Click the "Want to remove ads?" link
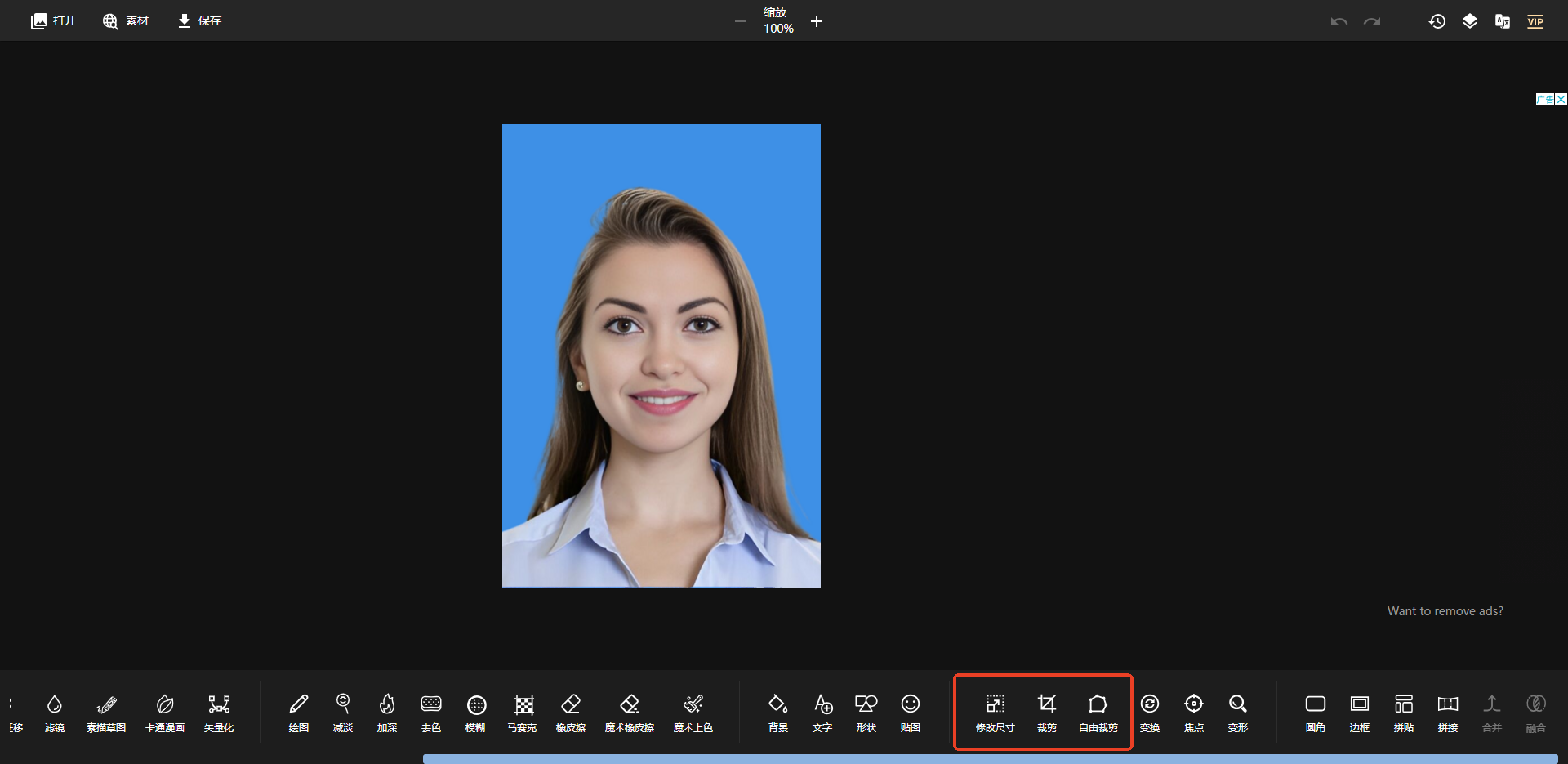This screenshot has height=764, width=1568. (x=1445, y=611)
